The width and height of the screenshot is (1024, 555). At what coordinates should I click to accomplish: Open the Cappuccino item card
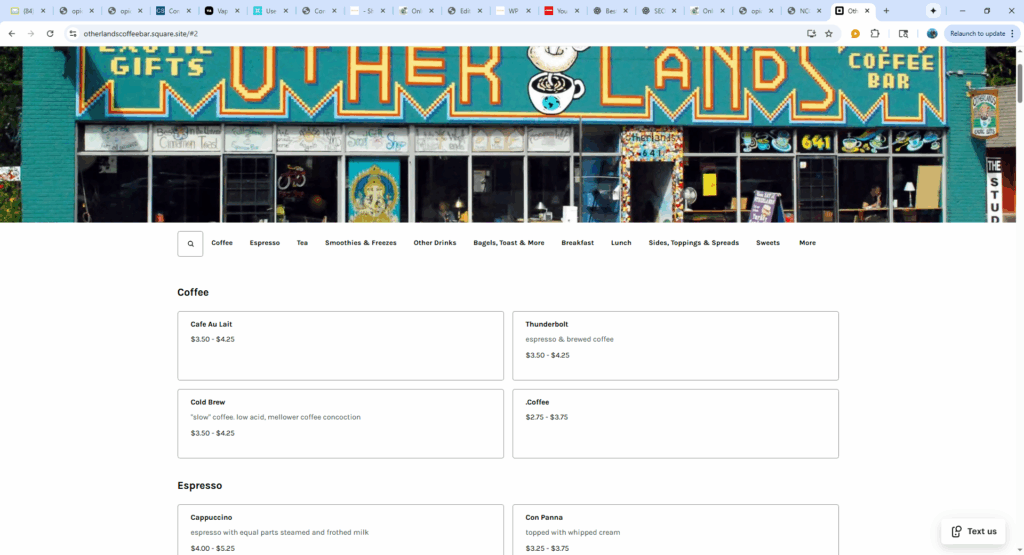[x=340, y=530]
